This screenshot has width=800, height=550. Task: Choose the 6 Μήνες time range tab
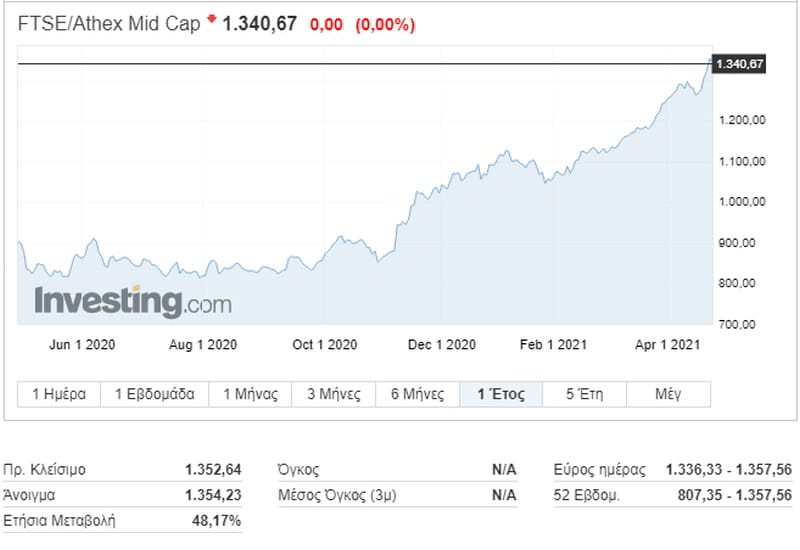coord(418,394)
